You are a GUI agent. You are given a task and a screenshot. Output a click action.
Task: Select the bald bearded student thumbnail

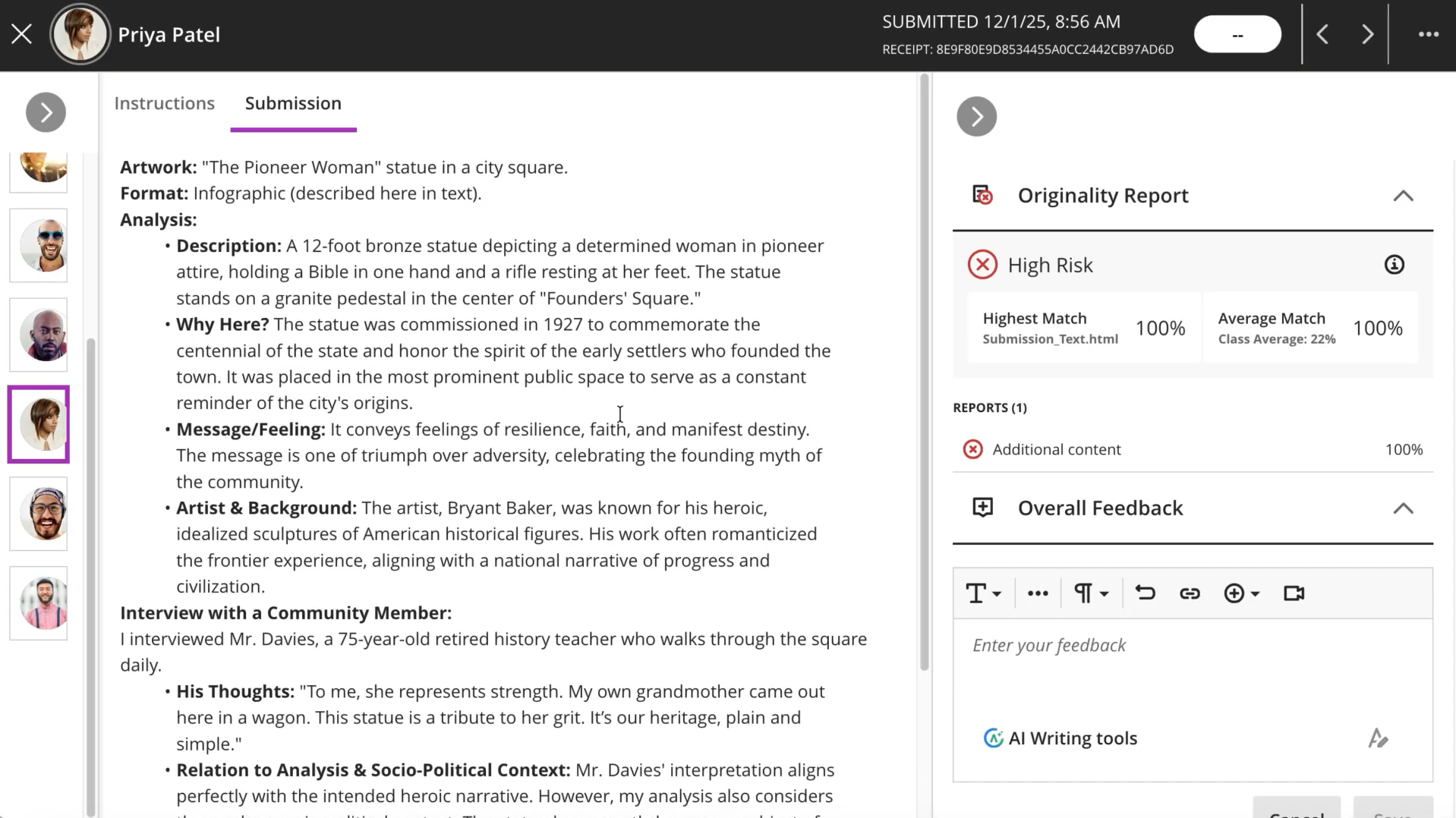pos(39,335)
